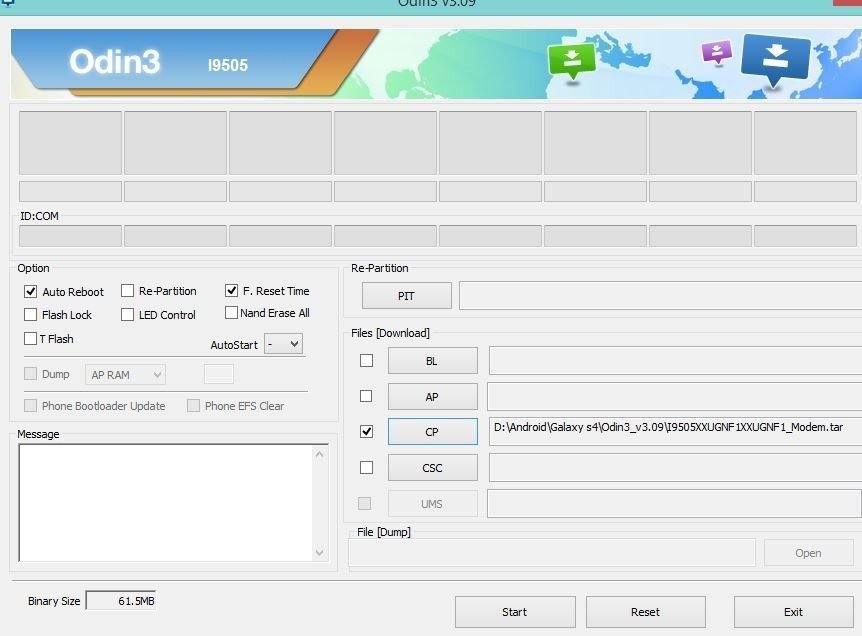Browse for a PIT file
The image size is (862, 636).
tap(406, 296)
